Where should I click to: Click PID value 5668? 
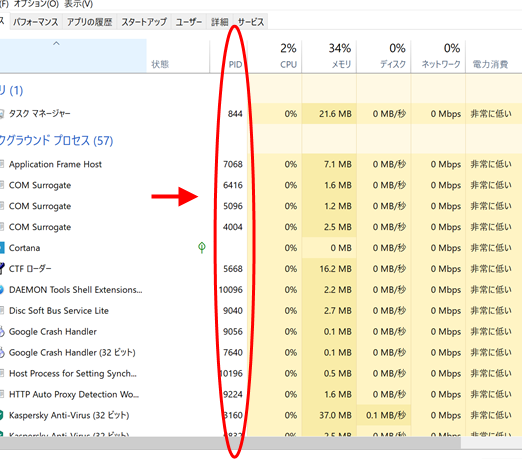[233, 269]
